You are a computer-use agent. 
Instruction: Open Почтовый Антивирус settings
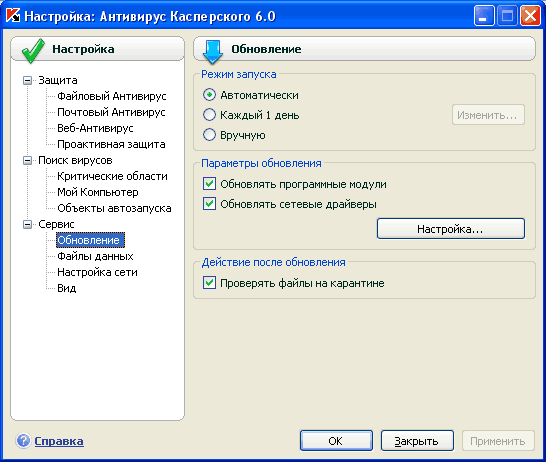point(111,112)
